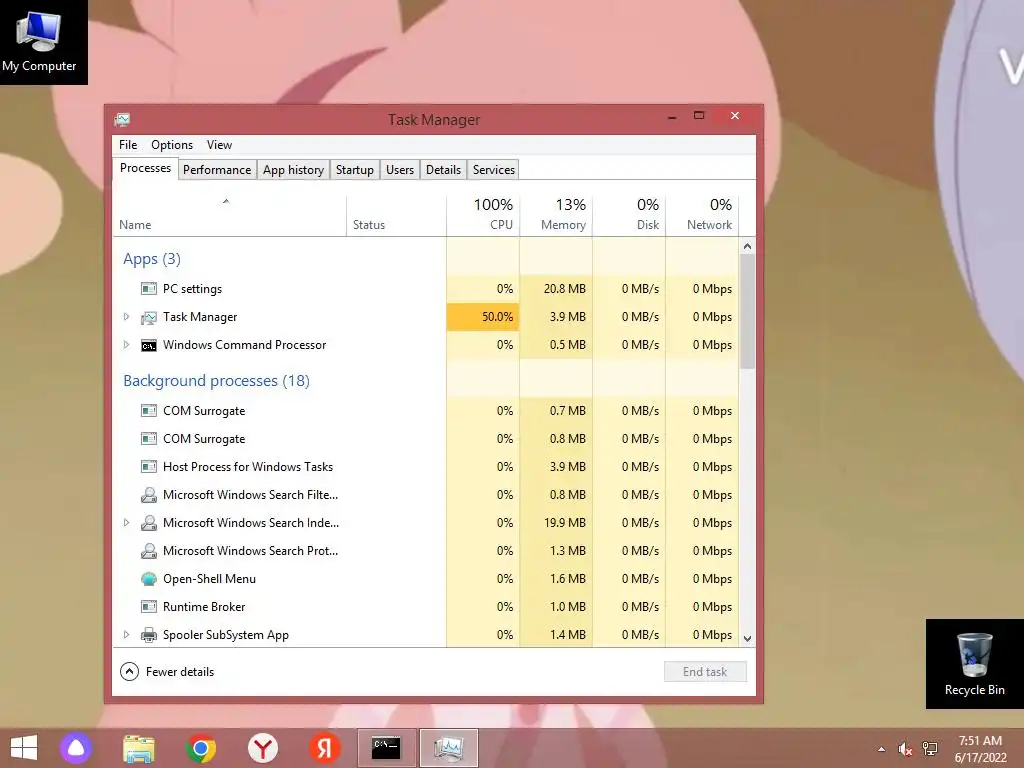
Task: Switch to the App history tab
Action: click(293, 170)
